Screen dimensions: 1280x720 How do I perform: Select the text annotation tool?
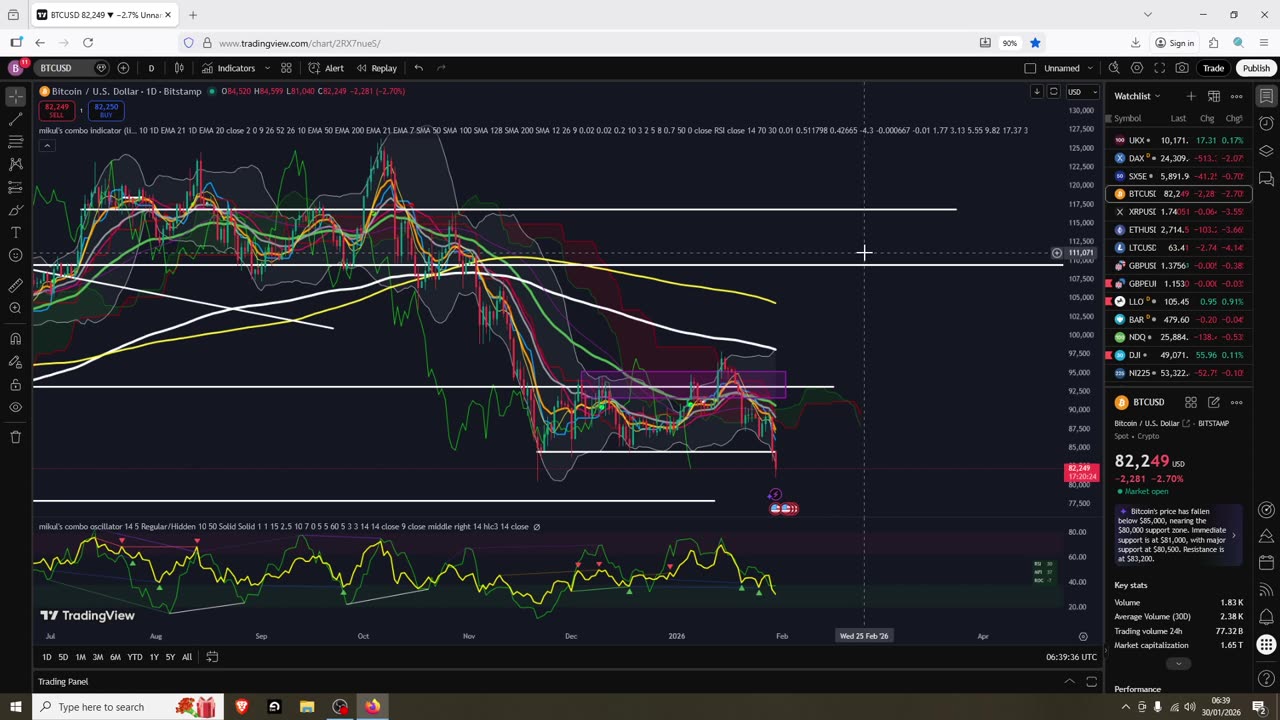(x=15, y=233)
